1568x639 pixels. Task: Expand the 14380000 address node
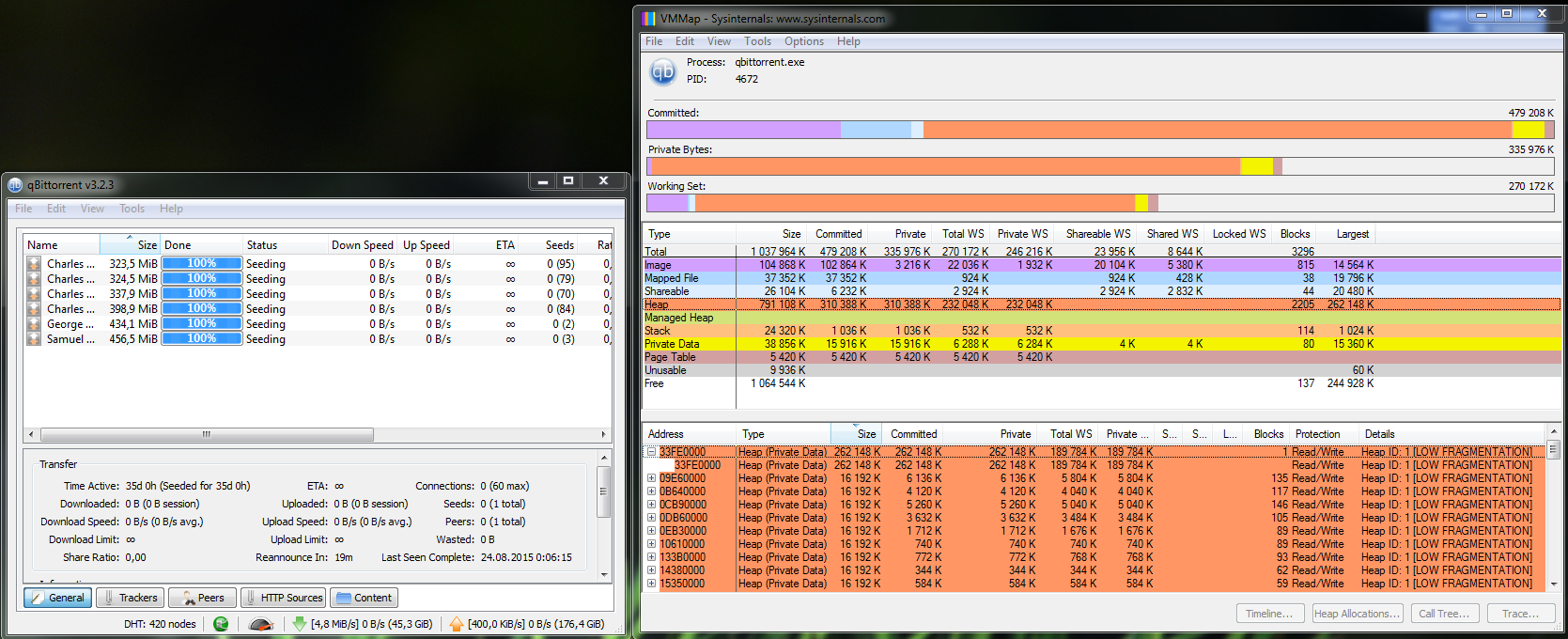tap(651, 570)
